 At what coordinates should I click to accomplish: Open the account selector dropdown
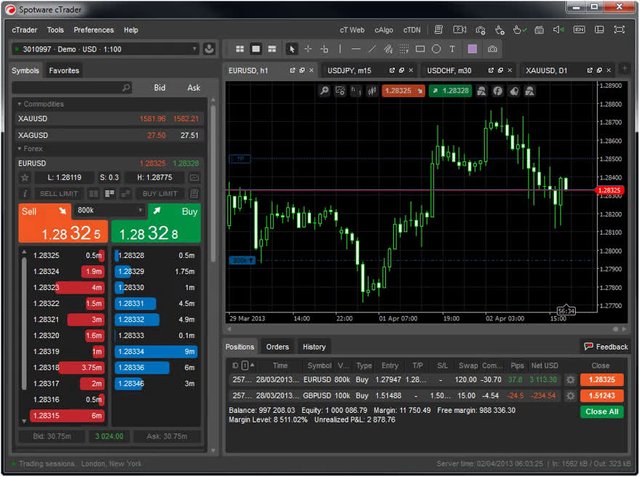point(105,48)
